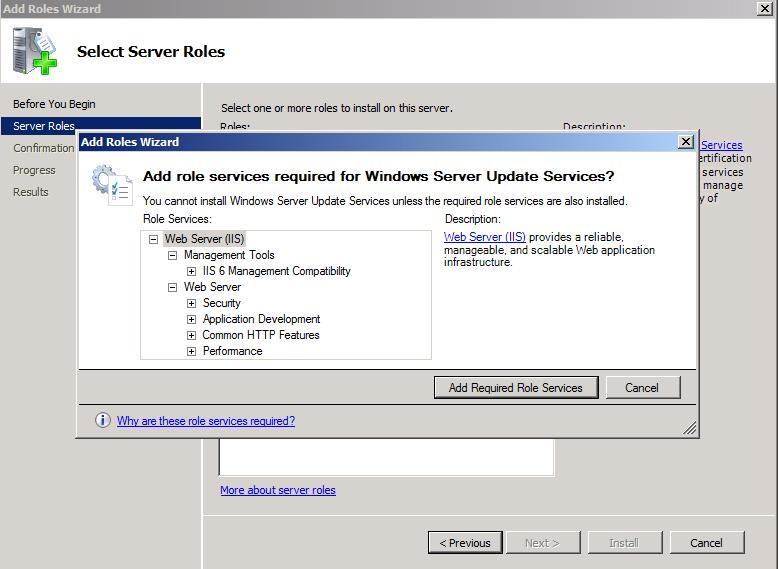
Task: Expand IIS 6 Management Compatibility node
Action: pos(191,271)
